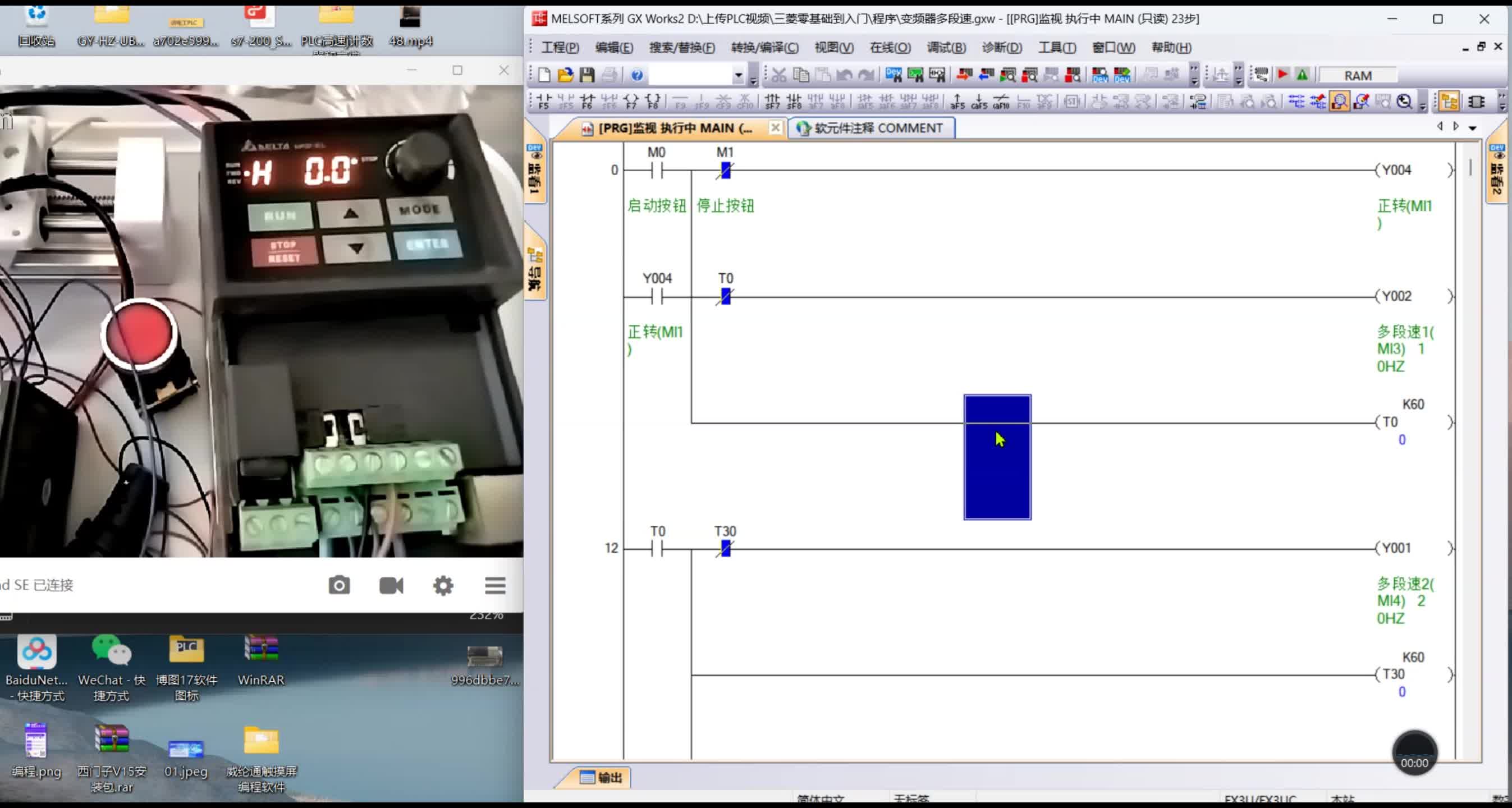The image size is (1512, 808).
Task: Open the 诊断(D) menu
Action: 1002,48
